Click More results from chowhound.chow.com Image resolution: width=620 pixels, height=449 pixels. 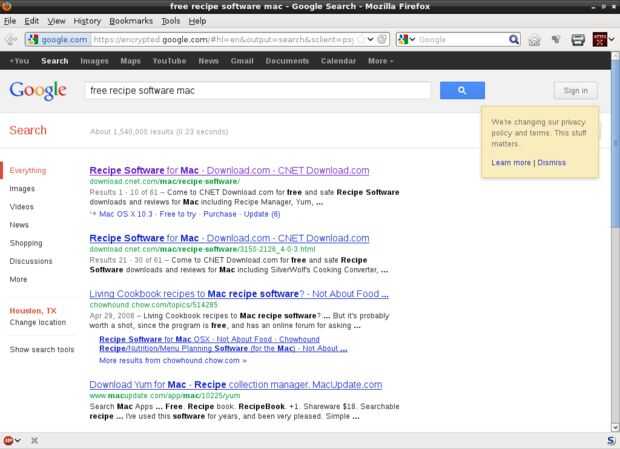[x=173, y=360]
